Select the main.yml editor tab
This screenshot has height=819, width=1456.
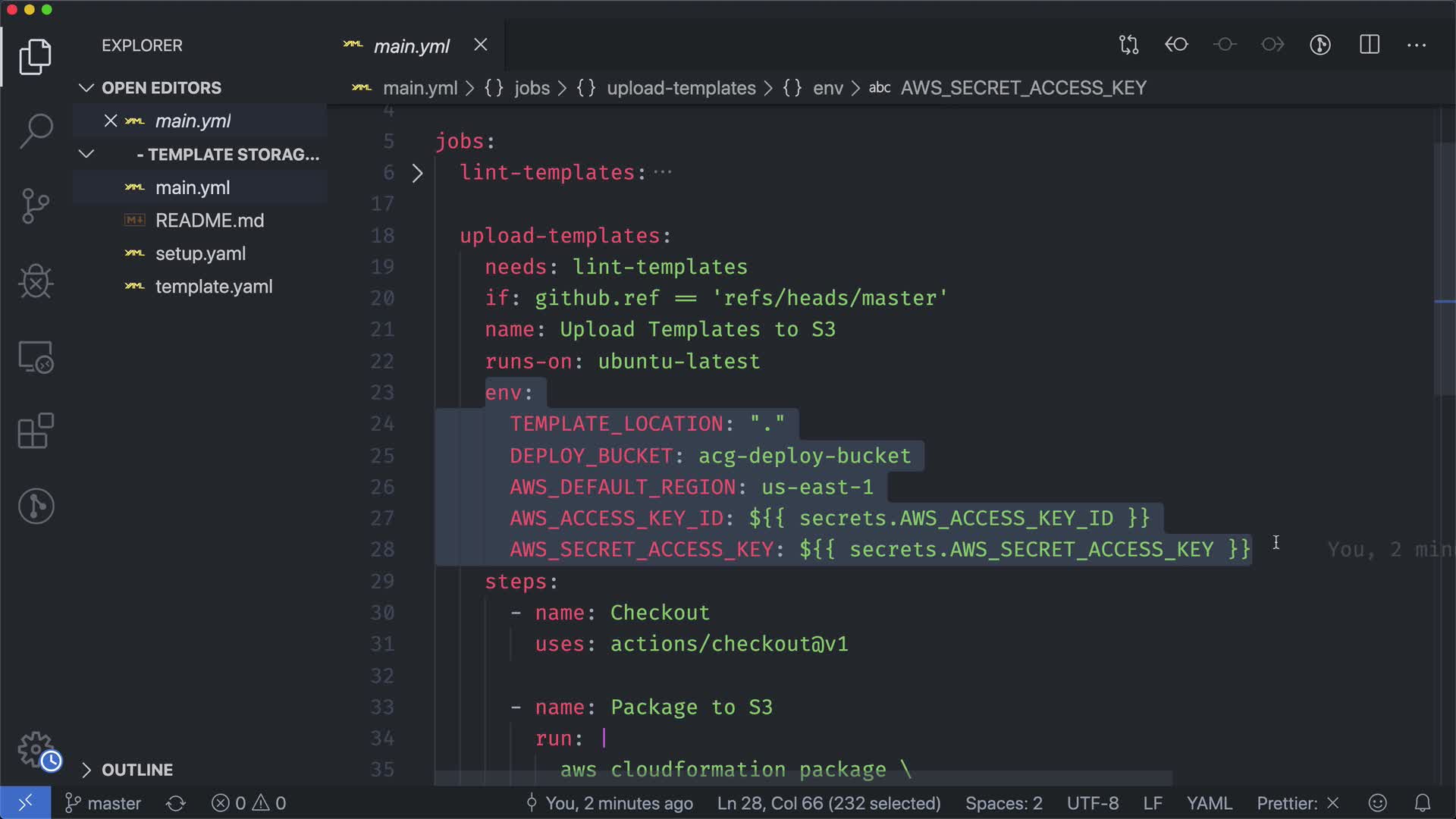411,46
